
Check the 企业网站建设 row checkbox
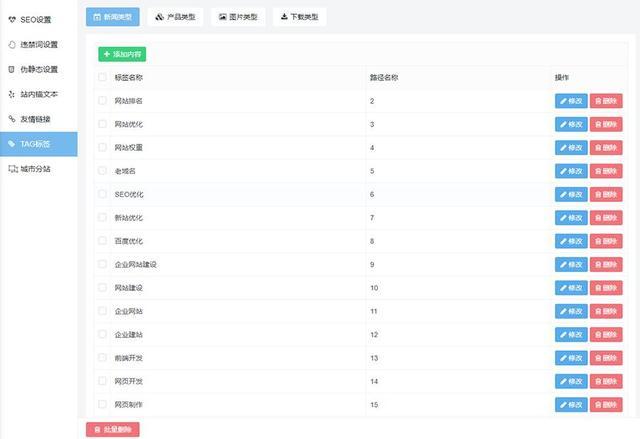pos(102,264)
